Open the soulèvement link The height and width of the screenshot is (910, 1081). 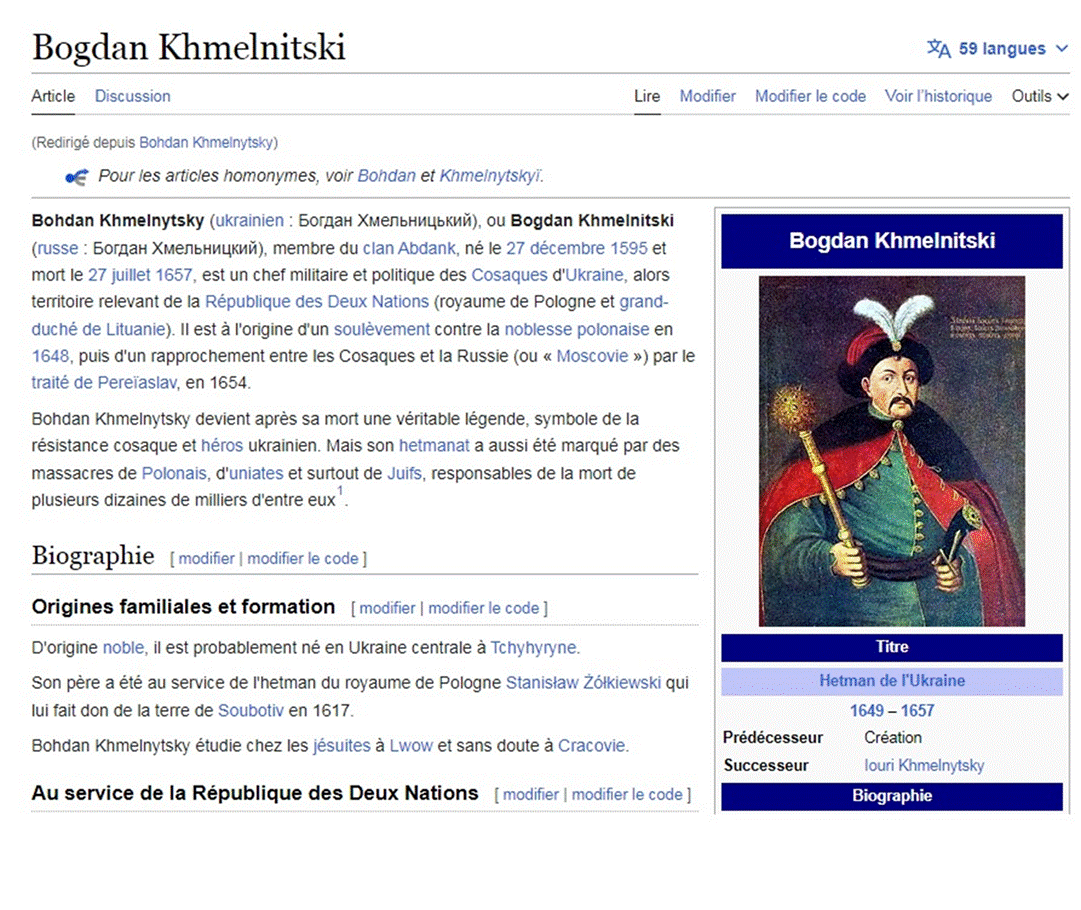coord(381,330)
